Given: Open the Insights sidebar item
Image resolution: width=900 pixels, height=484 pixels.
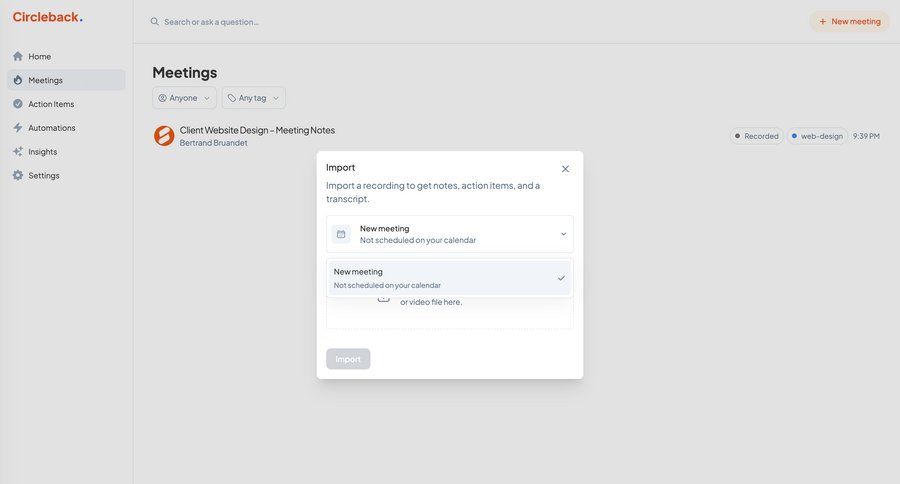Looking at the screenshot, I should click(x=42, y=152).
